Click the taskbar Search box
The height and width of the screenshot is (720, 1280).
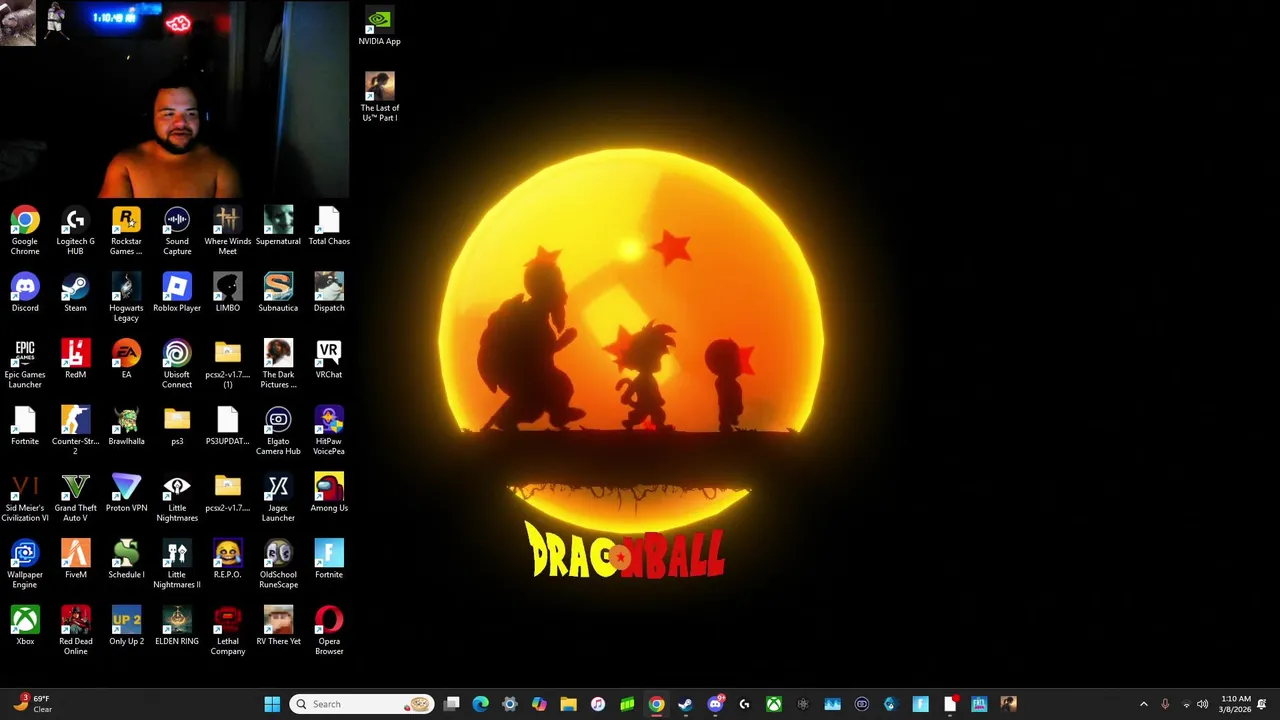[x=361, y=704]
